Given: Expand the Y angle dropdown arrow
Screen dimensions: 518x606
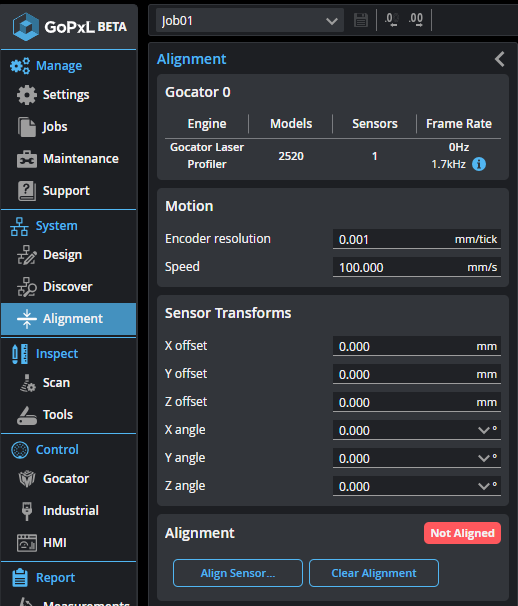Looking at the screenshot, I should click(484, 458).
